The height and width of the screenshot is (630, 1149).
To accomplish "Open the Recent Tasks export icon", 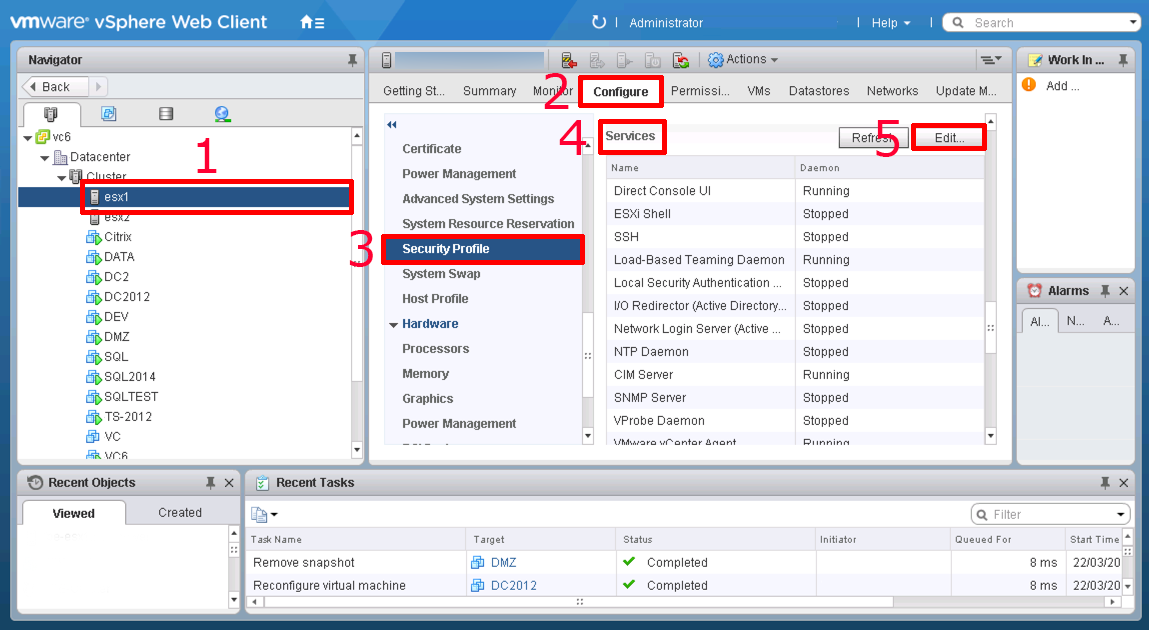I will tap(260, 513).
